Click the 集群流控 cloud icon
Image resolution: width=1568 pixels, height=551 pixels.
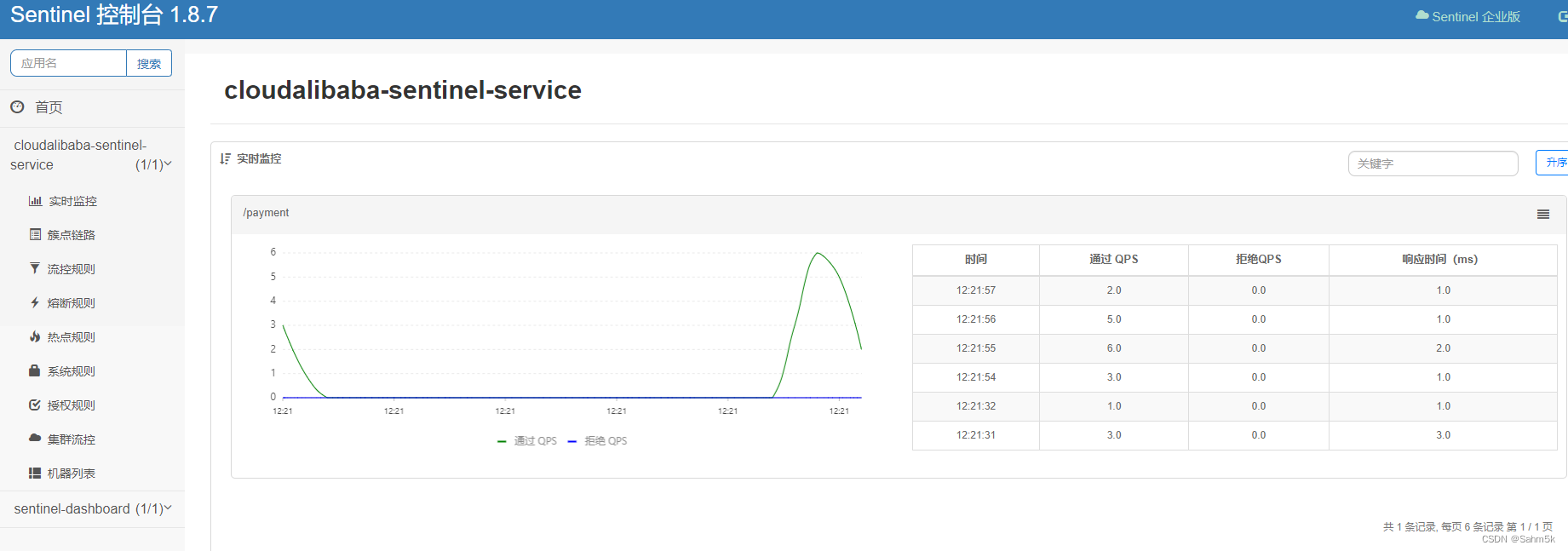(x=35, y=438)
